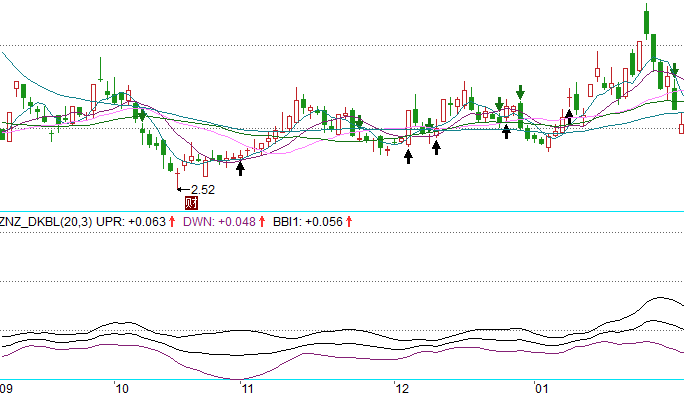Jump to the 12 month axis marker
Screen dimensions: 684x397
pyautogui.click(x=403, y=389)
